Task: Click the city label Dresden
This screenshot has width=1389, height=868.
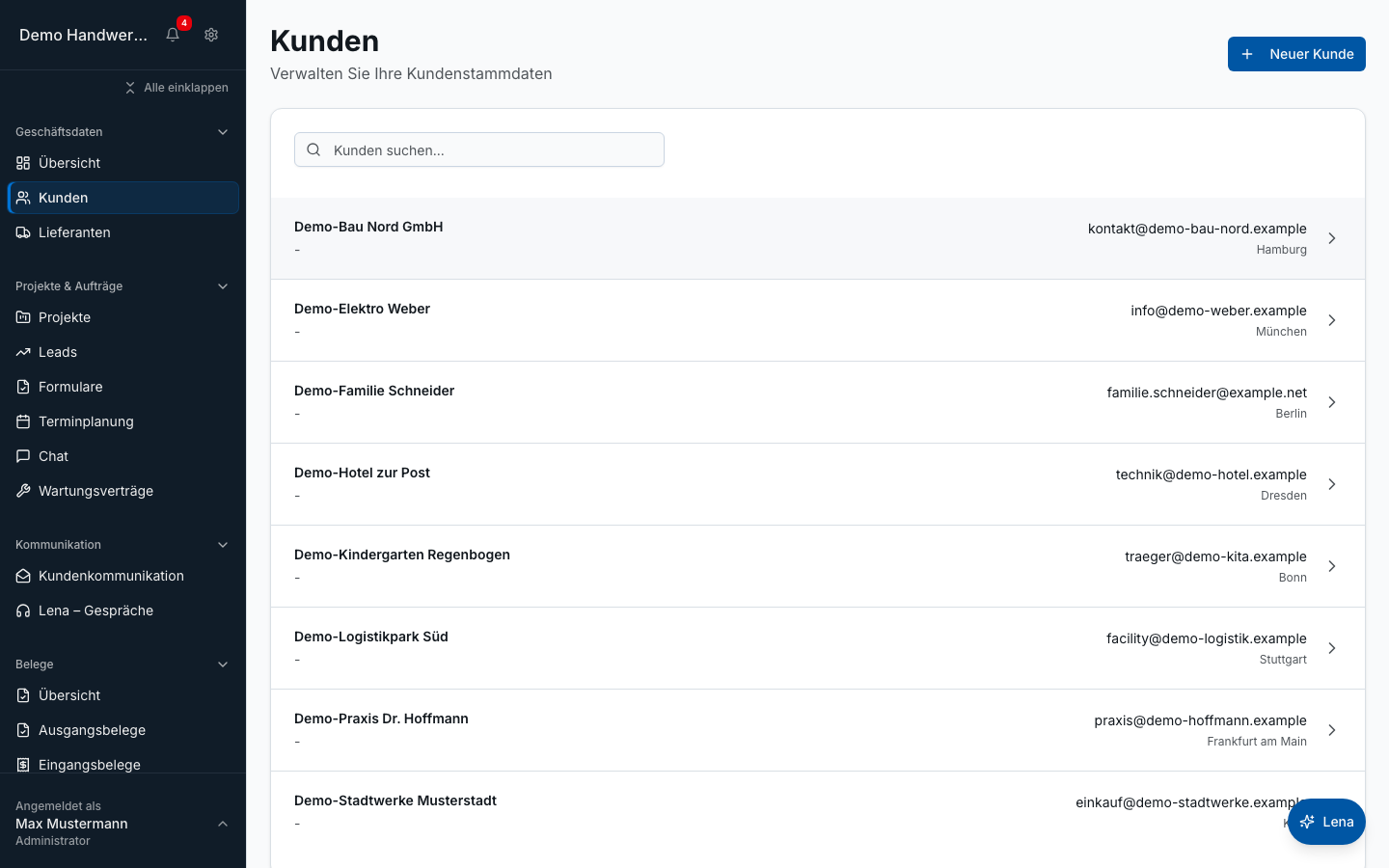Action: (1284, 496)
